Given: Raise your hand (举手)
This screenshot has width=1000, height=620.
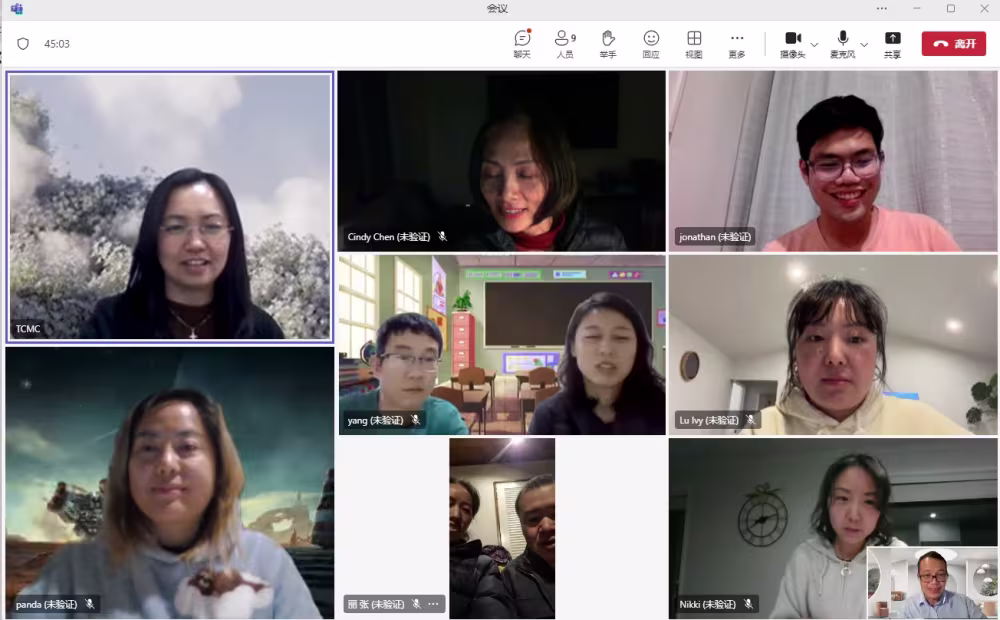Looking at the screenshot, I should pos(608,43).
